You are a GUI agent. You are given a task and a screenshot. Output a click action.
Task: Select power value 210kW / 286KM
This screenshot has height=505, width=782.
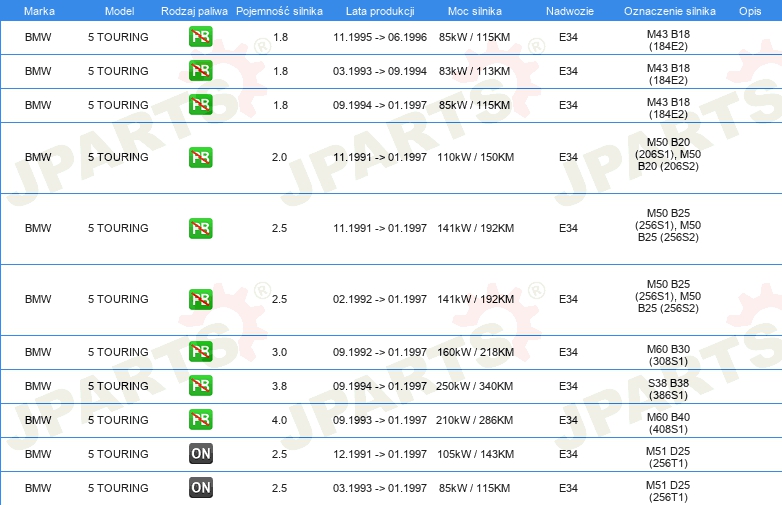tap(475, 420)
